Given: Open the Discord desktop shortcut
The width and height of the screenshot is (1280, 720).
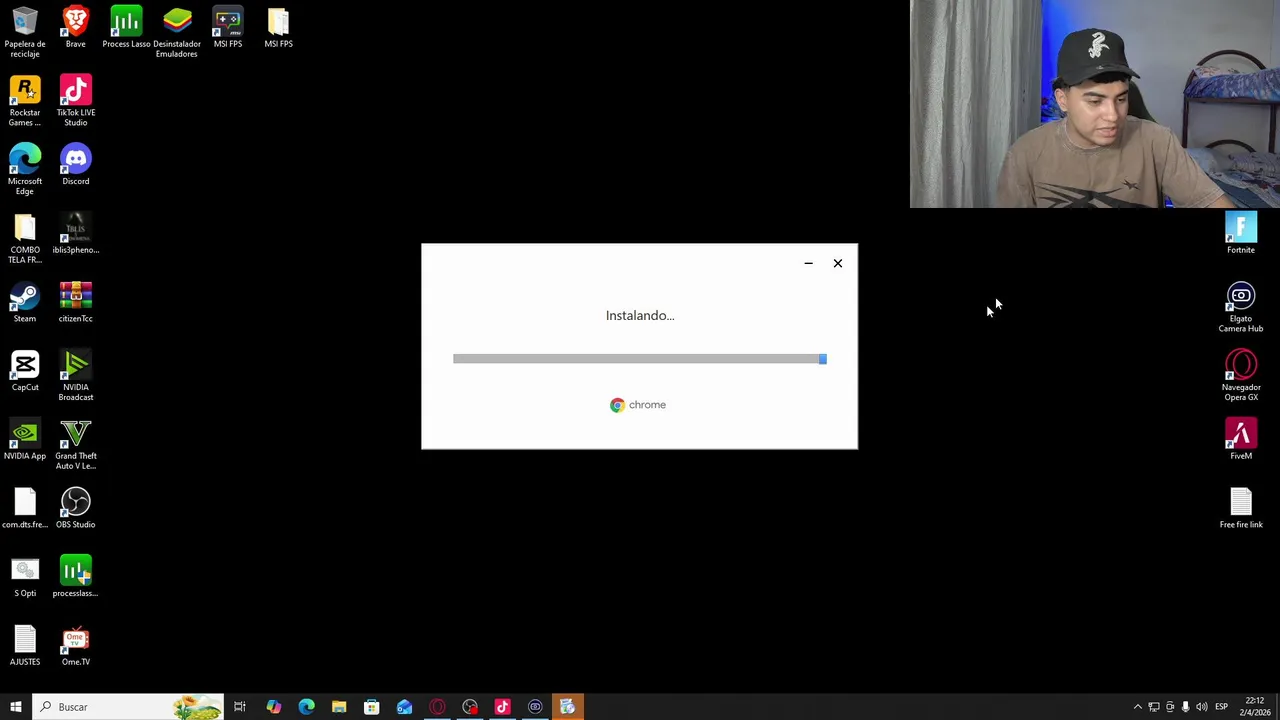Looking at the screenshot, I should (x=76, y=165).
